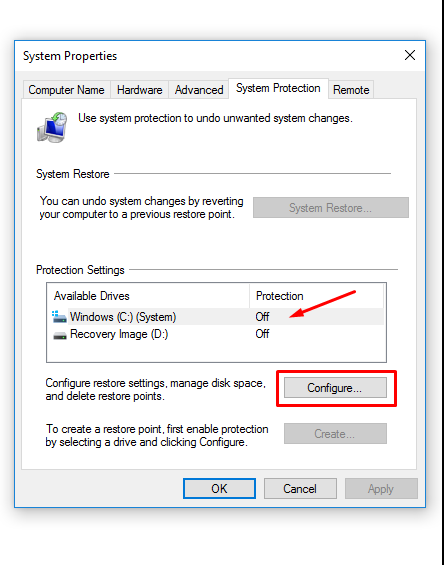Click the disabled System Restore... button
444x565 pixels.
click(331, 208)
